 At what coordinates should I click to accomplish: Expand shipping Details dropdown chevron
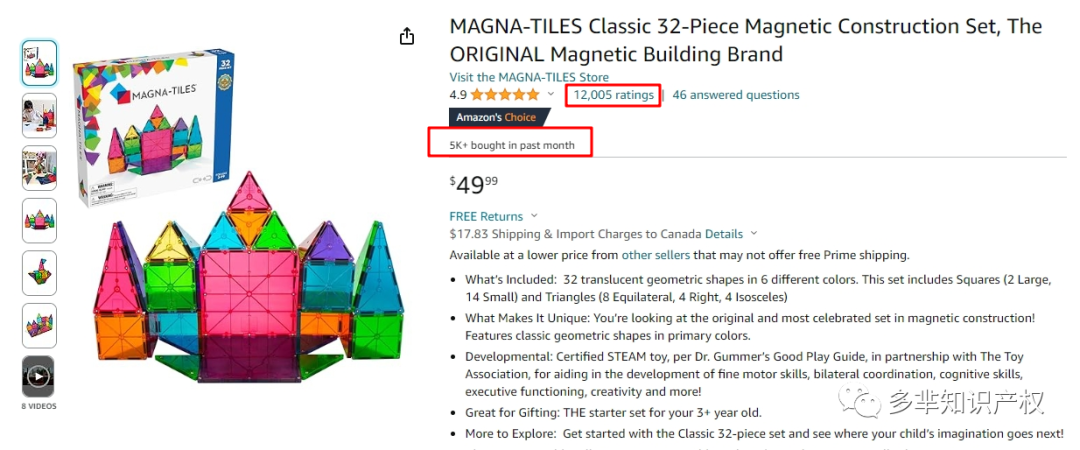pyautogui.click(x=752, y=234)
